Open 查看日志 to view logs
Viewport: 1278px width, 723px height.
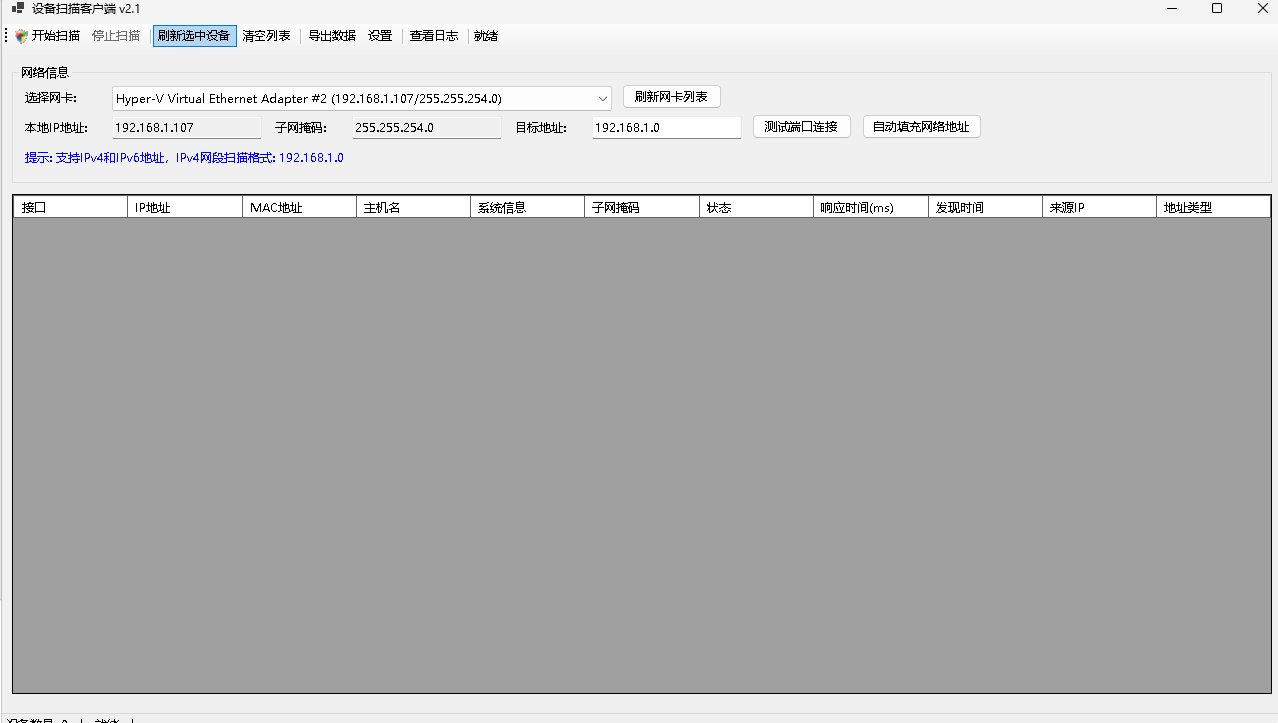434,36
